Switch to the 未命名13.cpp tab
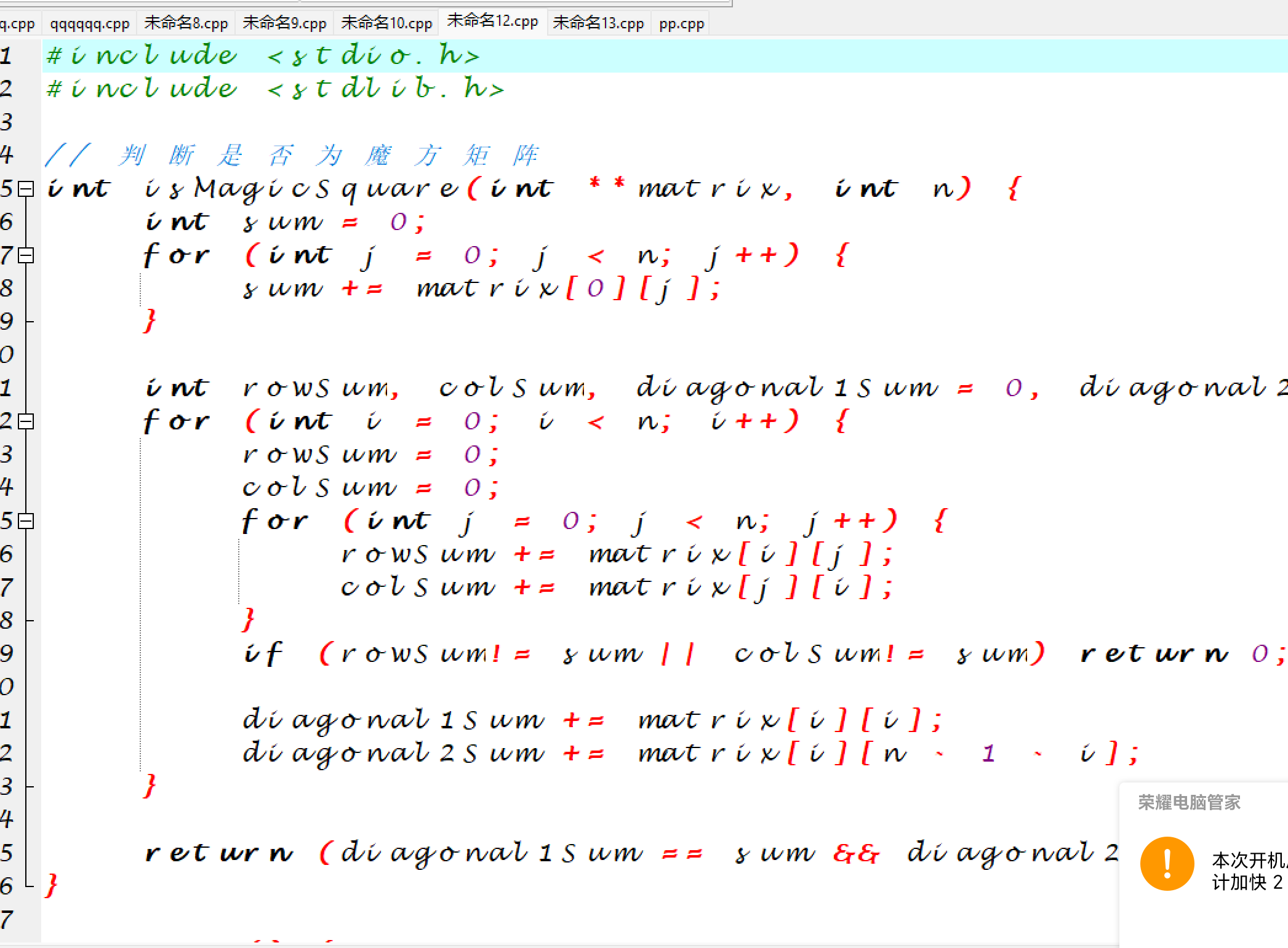The width and height of the screenshot is (1288, 948). (598, 24)
